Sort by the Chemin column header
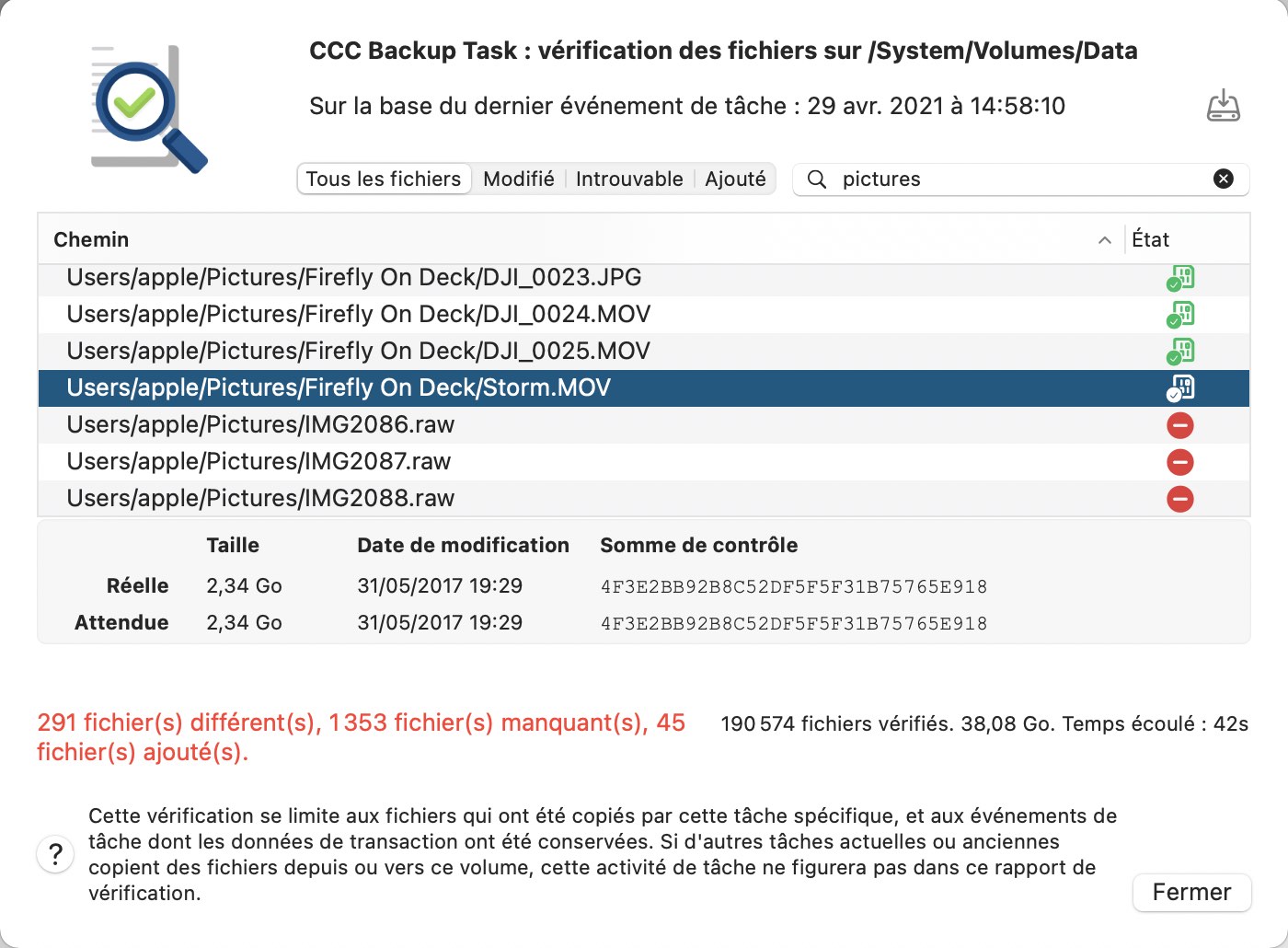Image resolution: width=1288 pixels, height=948 pixels. [x=581, y=239]
